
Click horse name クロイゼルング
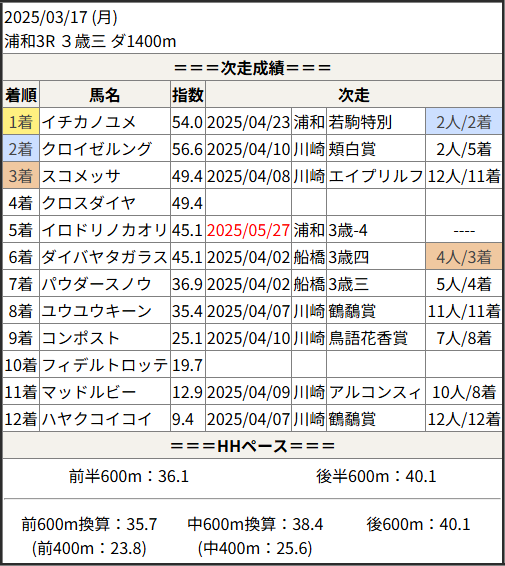(x=96, y=149)
